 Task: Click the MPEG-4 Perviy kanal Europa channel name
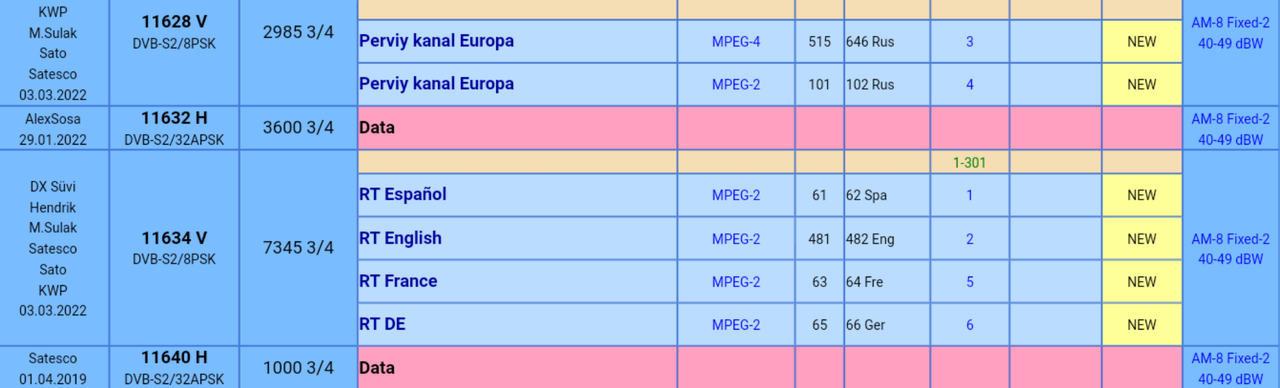436,41
